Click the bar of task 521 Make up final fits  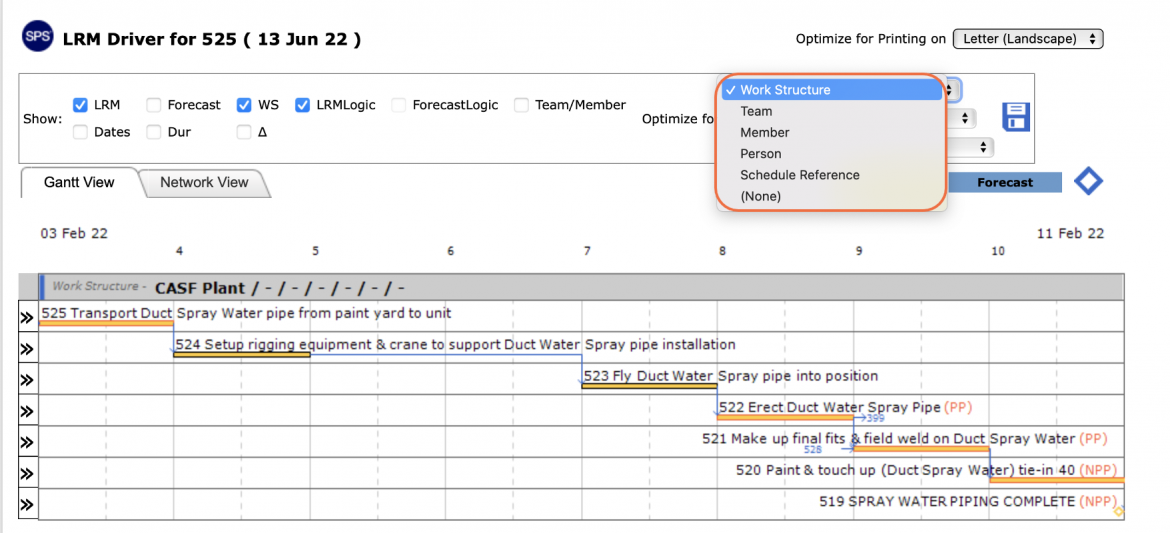[x=922, y=449]
